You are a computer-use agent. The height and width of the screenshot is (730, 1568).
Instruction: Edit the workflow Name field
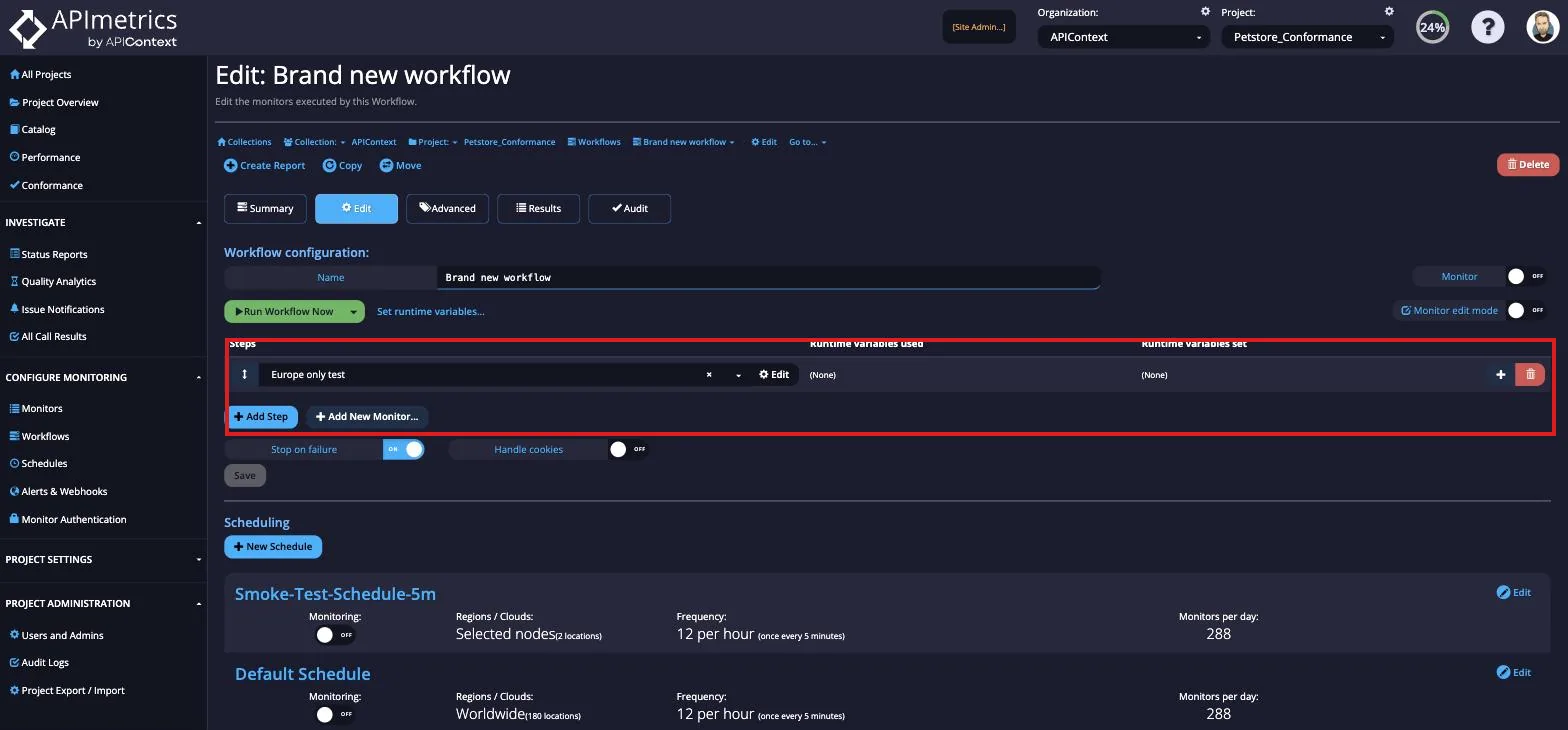[x=768, y=277]
